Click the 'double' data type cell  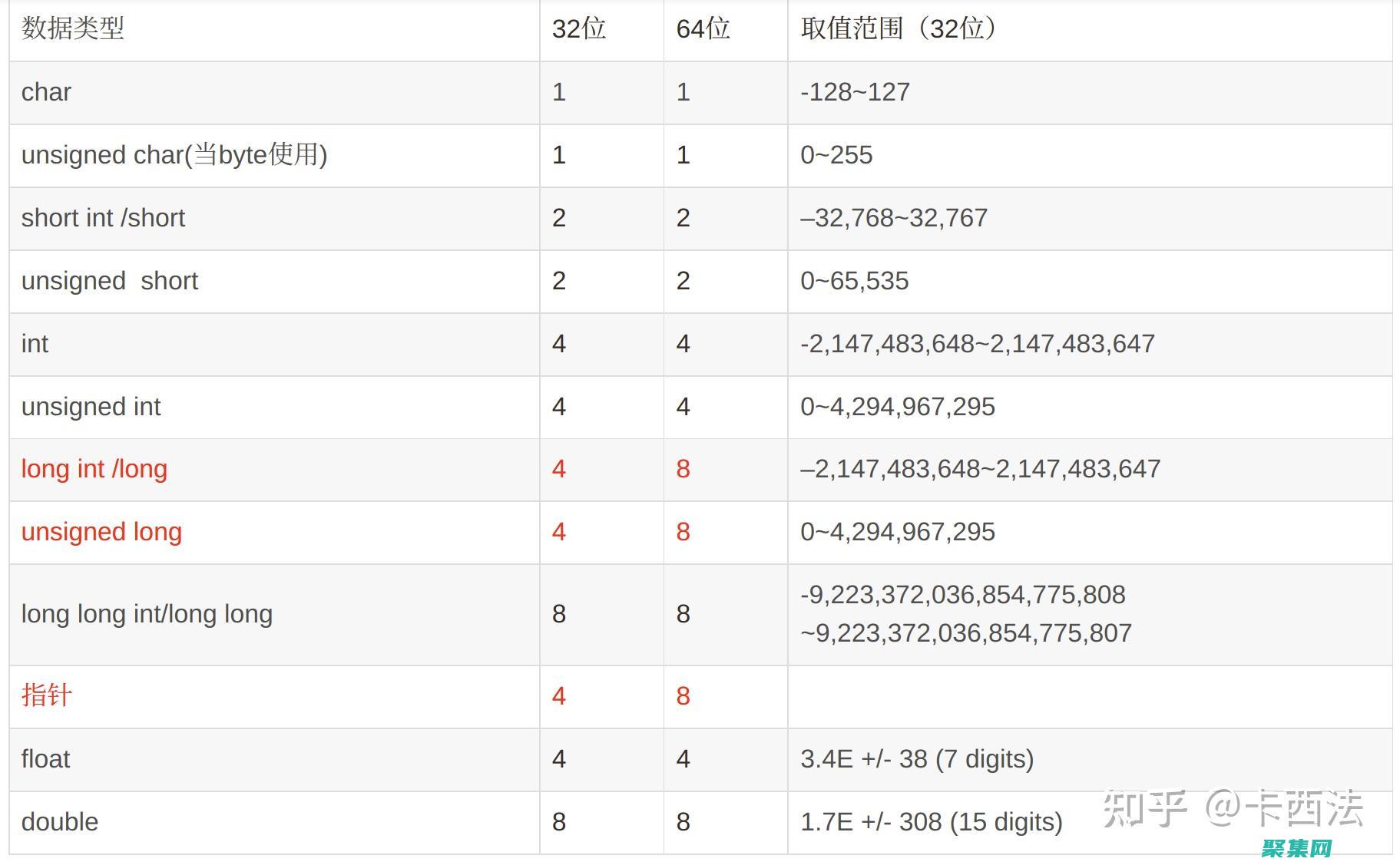60,822
